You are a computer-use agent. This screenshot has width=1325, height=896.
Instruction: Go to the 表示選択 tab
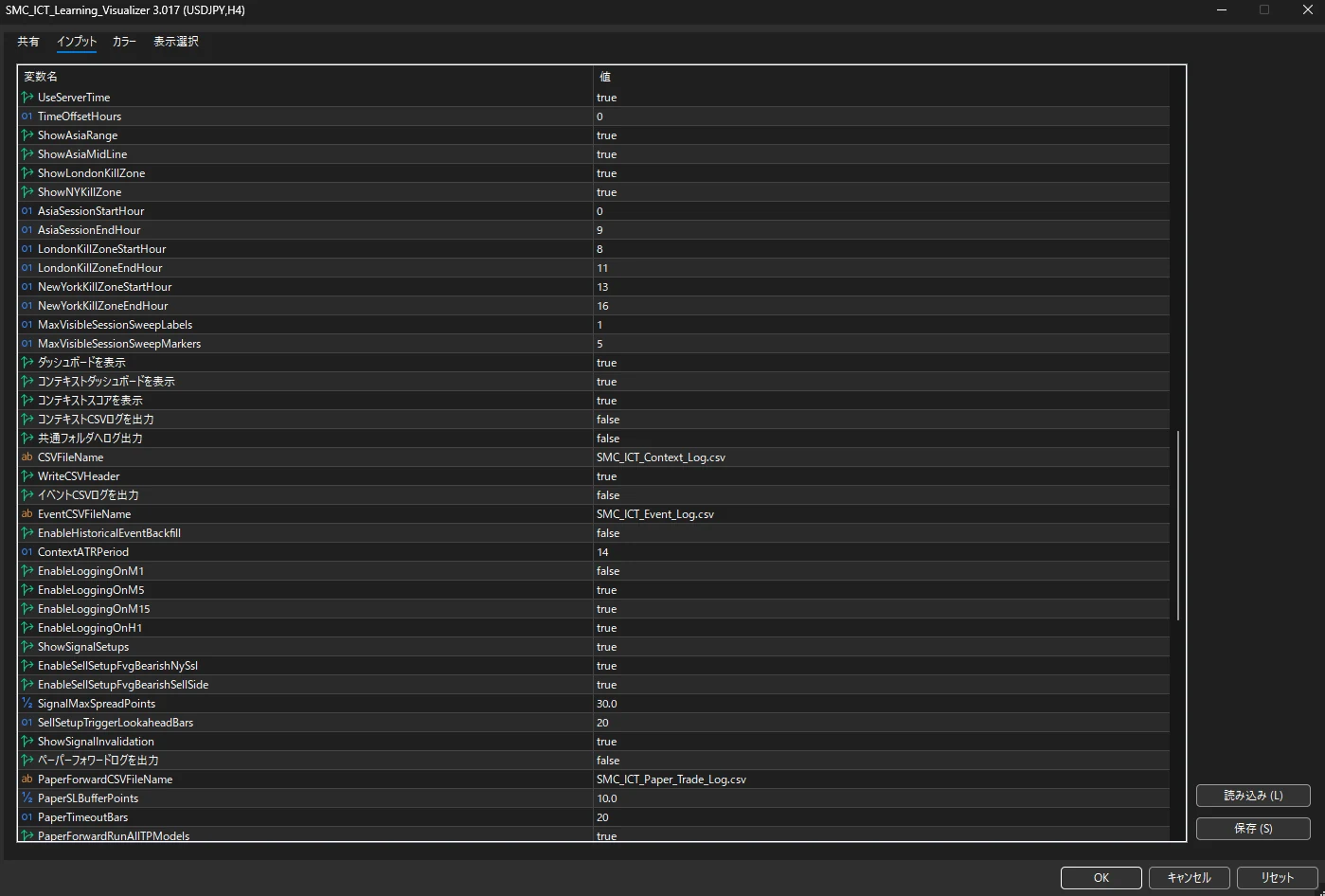(176, 42)
